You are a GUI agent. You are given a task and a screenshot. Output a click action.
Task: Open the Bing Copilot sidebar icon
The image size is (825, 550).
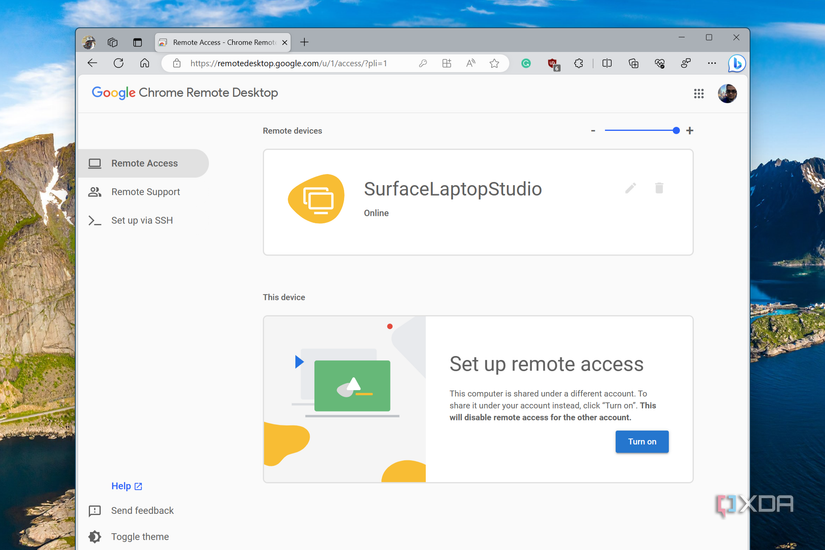point(737,64)
